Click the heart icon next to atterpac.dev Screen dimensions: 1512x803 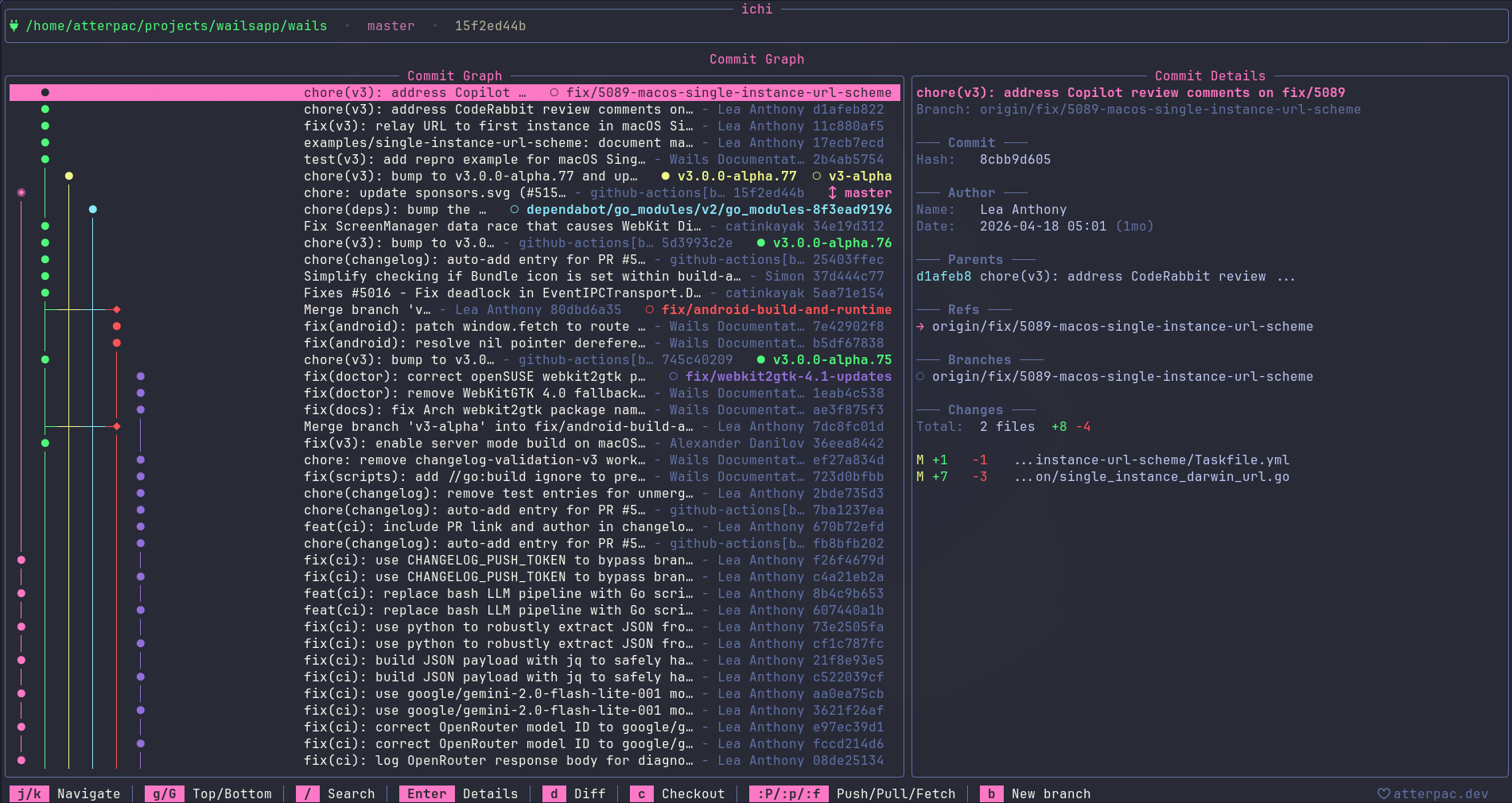click(x=1383, y=793)
